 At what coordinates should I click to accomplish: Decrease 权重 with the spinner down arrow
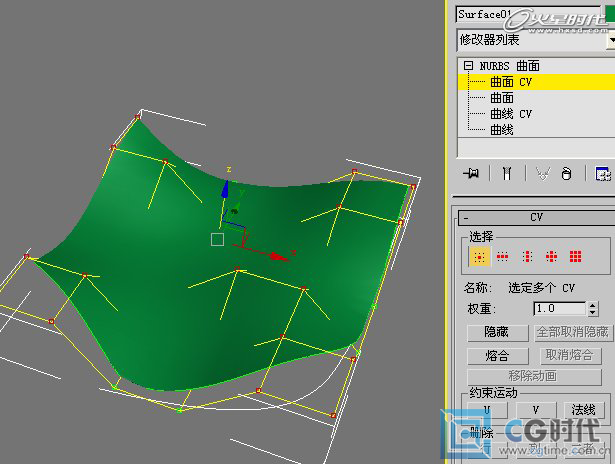point(593,313)
